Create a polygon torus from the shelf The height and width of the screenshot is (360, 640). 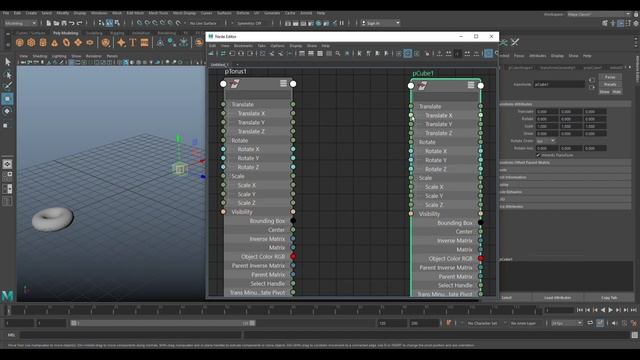pyautogui.click(x=66, y=42)
